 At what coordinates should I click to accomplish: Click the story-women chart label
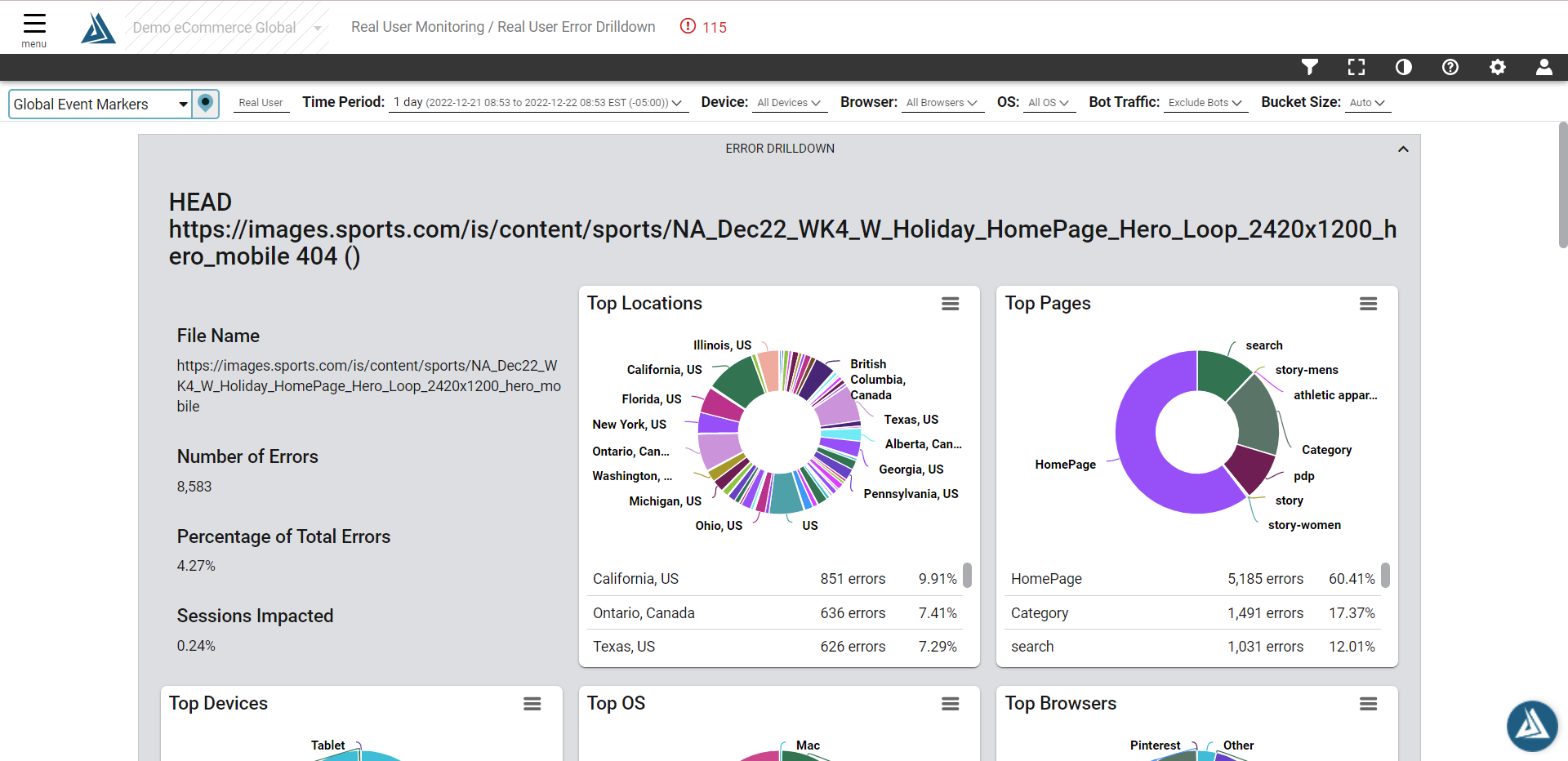tap(1304, 525)
